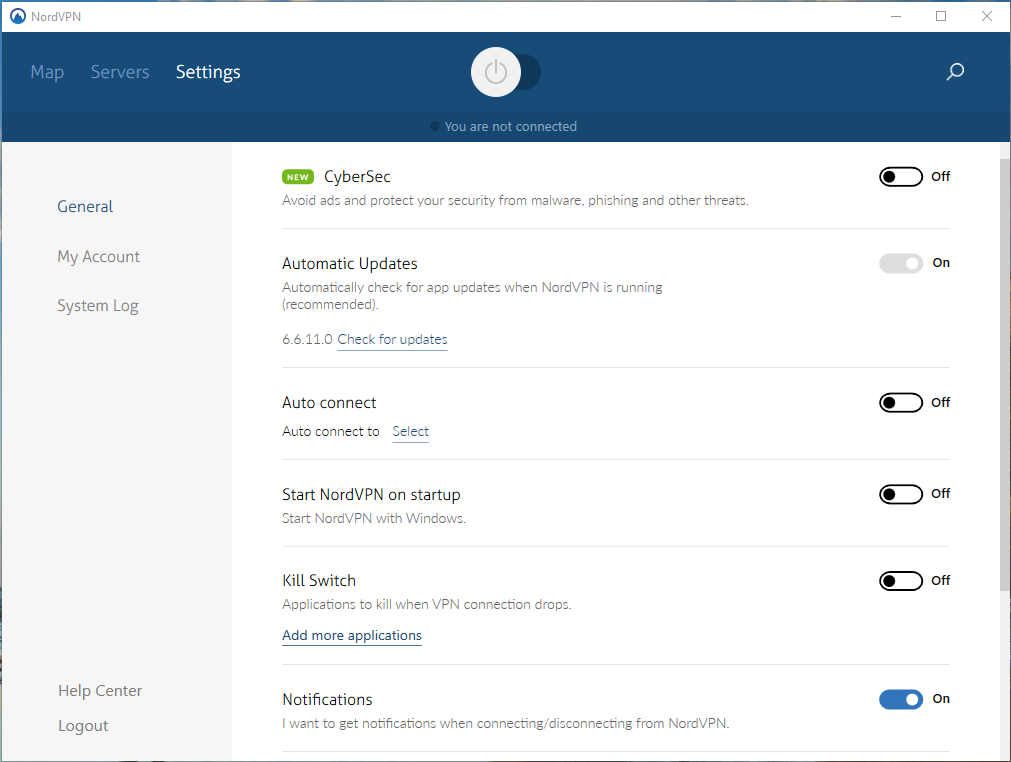The image size is (1011, 762).
Task: Enable the CyberSec toggle
Action: (x=900, y=177)
